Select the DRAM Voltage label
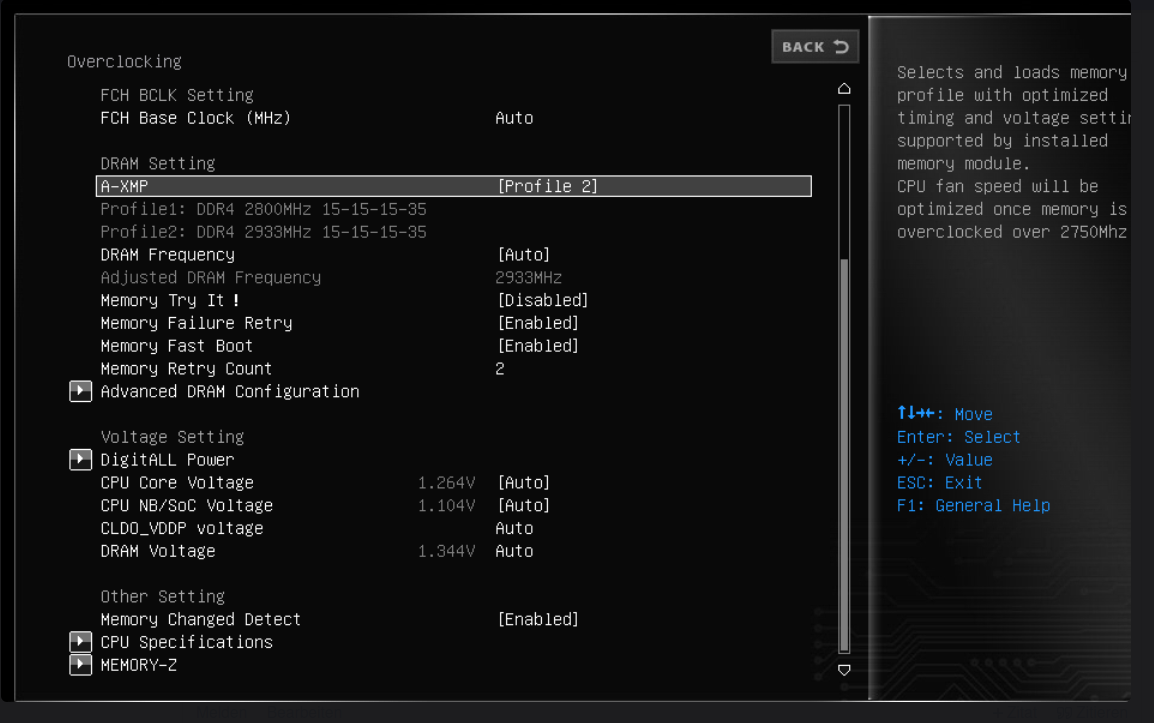Viewport: 1154px width, 723px height. [x=157, y=551]
